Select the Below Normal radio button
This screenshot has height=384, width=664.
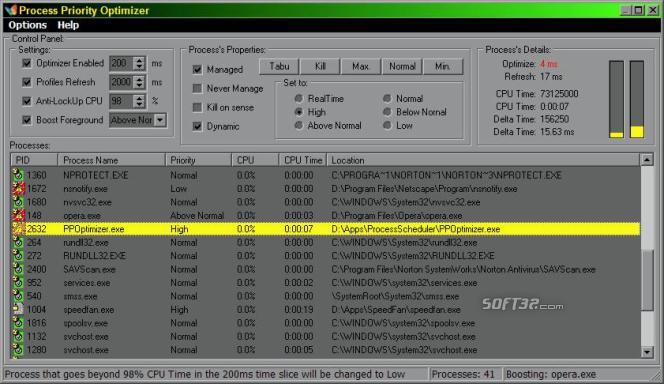tap(387, 112)
